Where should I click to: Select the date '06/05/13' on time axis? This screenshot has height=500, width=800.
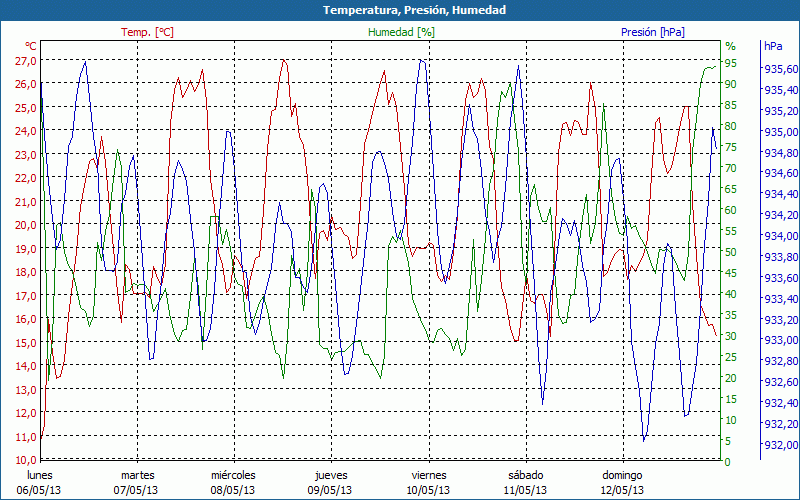click(39, 490)
